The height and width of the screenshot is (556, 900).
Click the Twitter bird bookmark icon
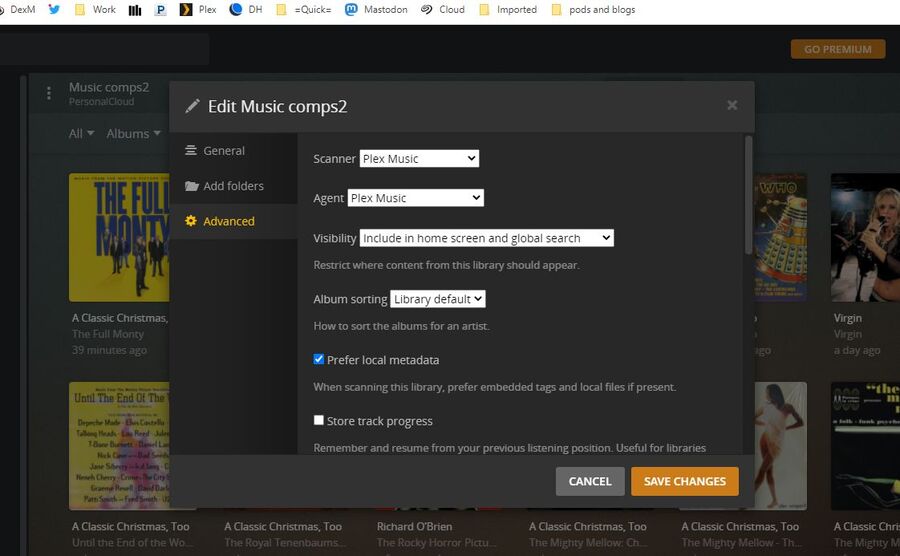click(x=54, y=9)
